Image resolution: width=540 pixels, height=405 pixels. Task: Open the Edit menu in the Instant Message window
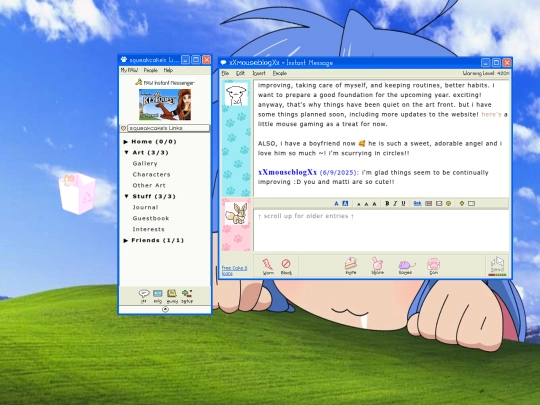click(x=240, y=73)
